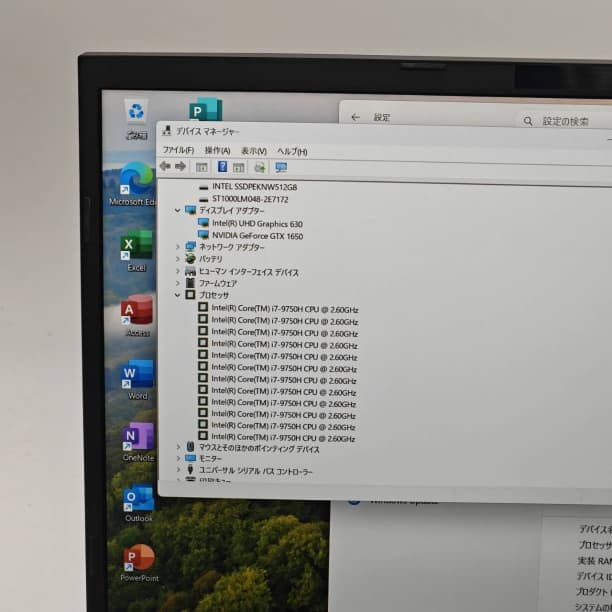612x612 pixels.
Task: Click the Back arrow in Device Manager toolbar
Action: pos(165,166)
